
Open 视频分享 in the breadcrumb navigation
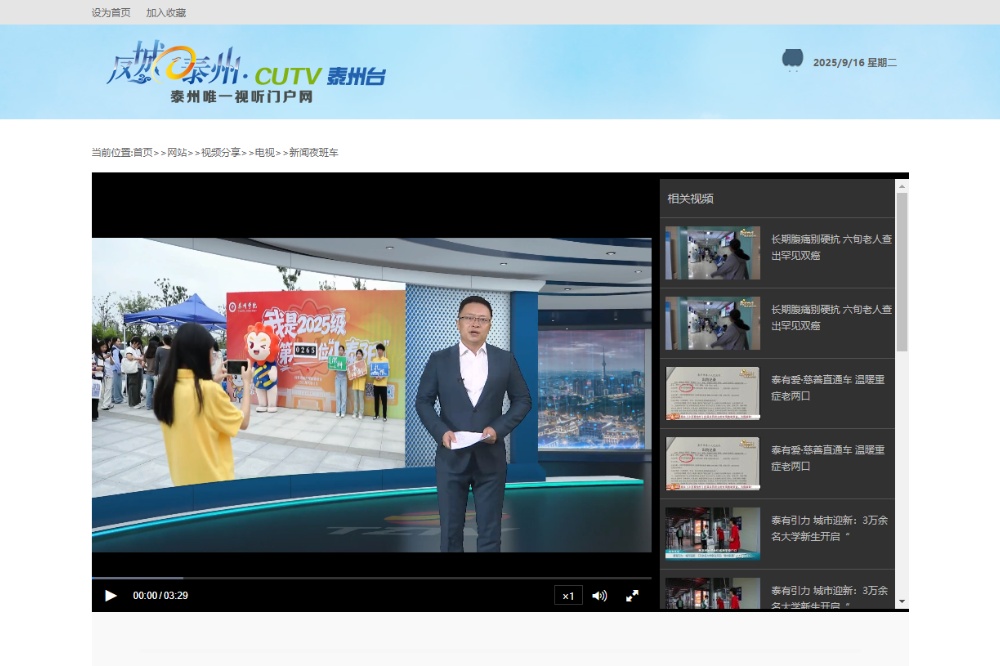click(x=221, y=153)
